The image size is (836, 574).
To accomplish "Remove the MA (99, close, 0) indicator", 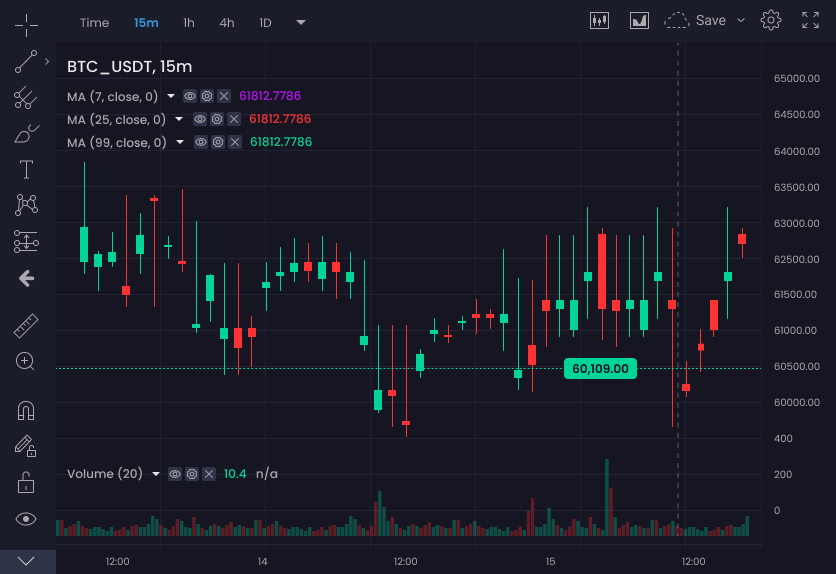I will 234,143.
